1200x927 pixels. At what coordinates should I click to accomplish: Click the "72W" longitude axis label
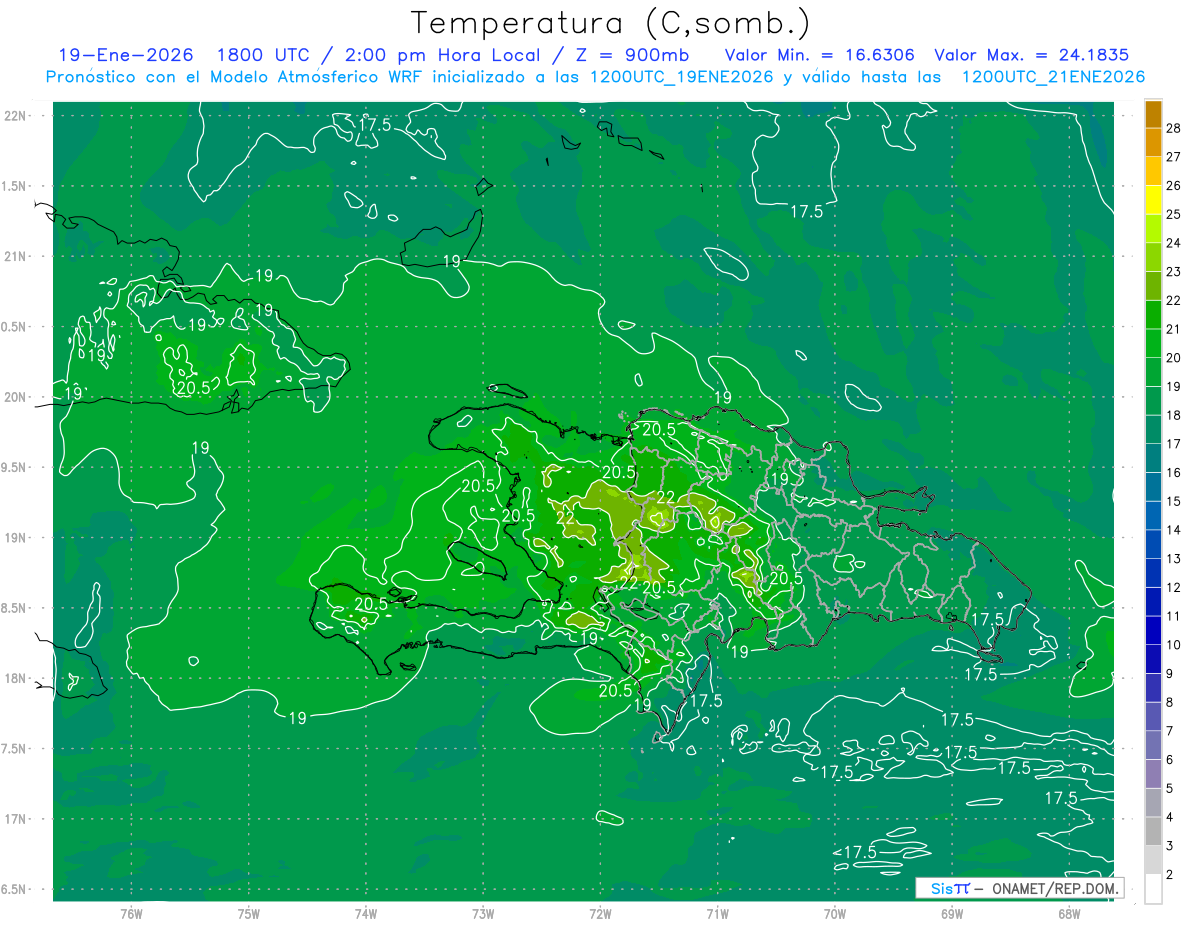(600, 914)
